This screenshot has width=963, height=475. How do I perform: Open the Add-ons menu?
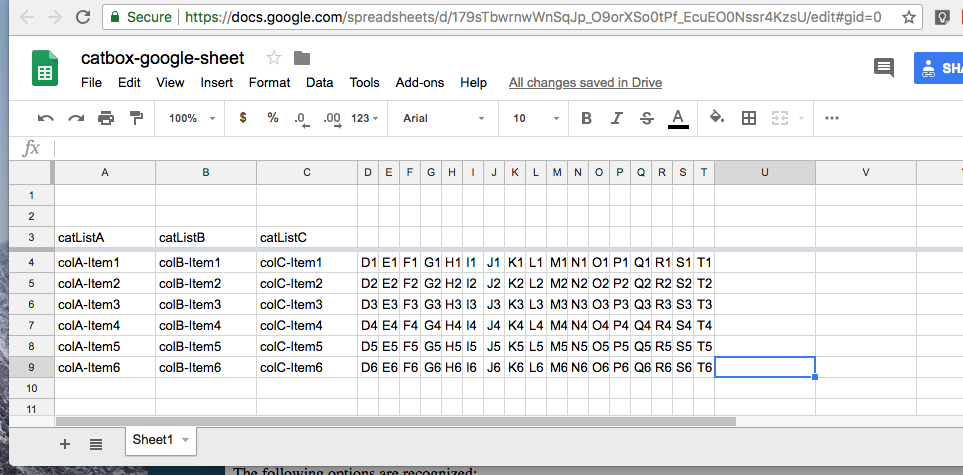[x=419, y=82]
